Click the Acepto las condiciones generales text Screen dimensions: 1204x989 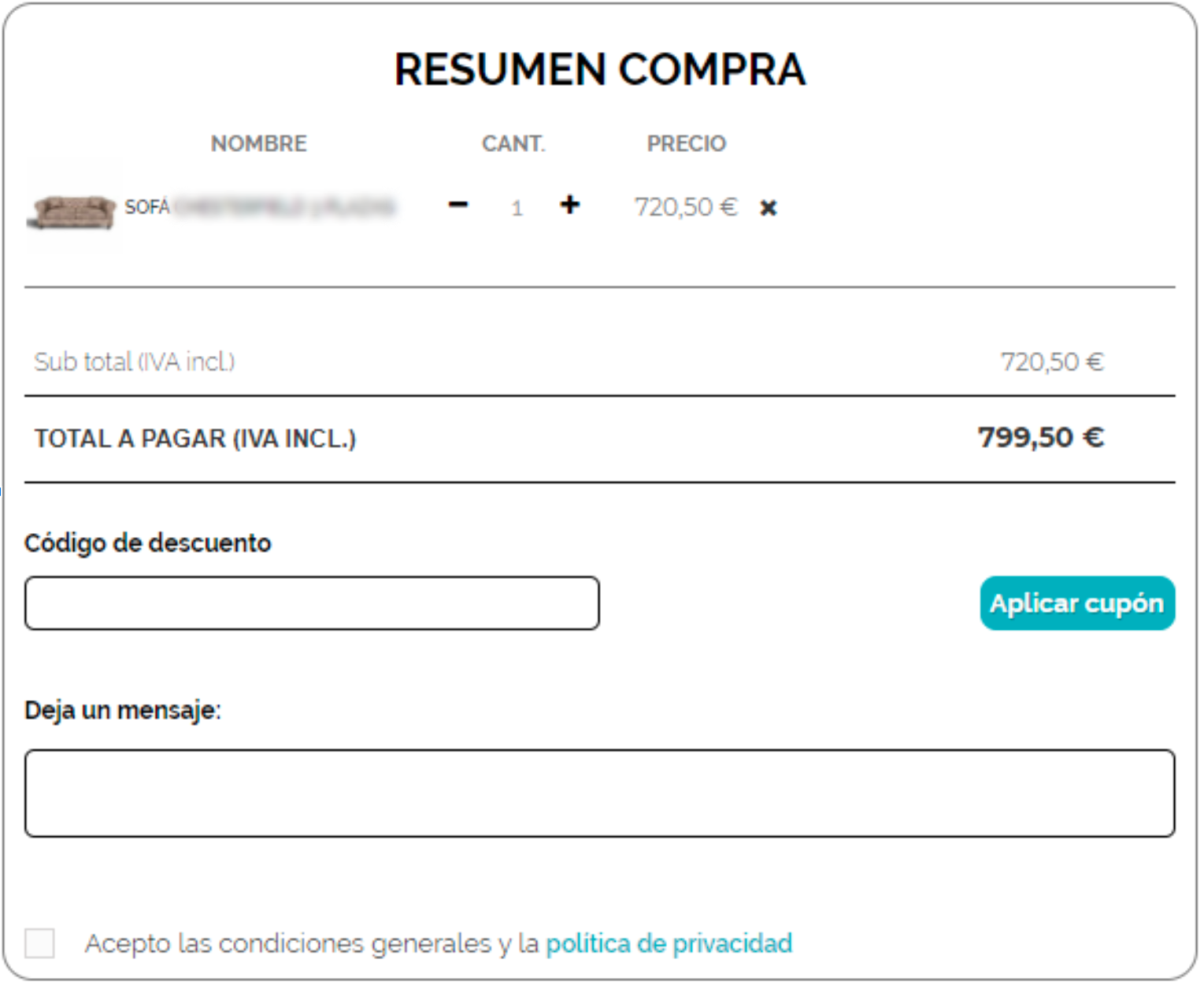312,943
